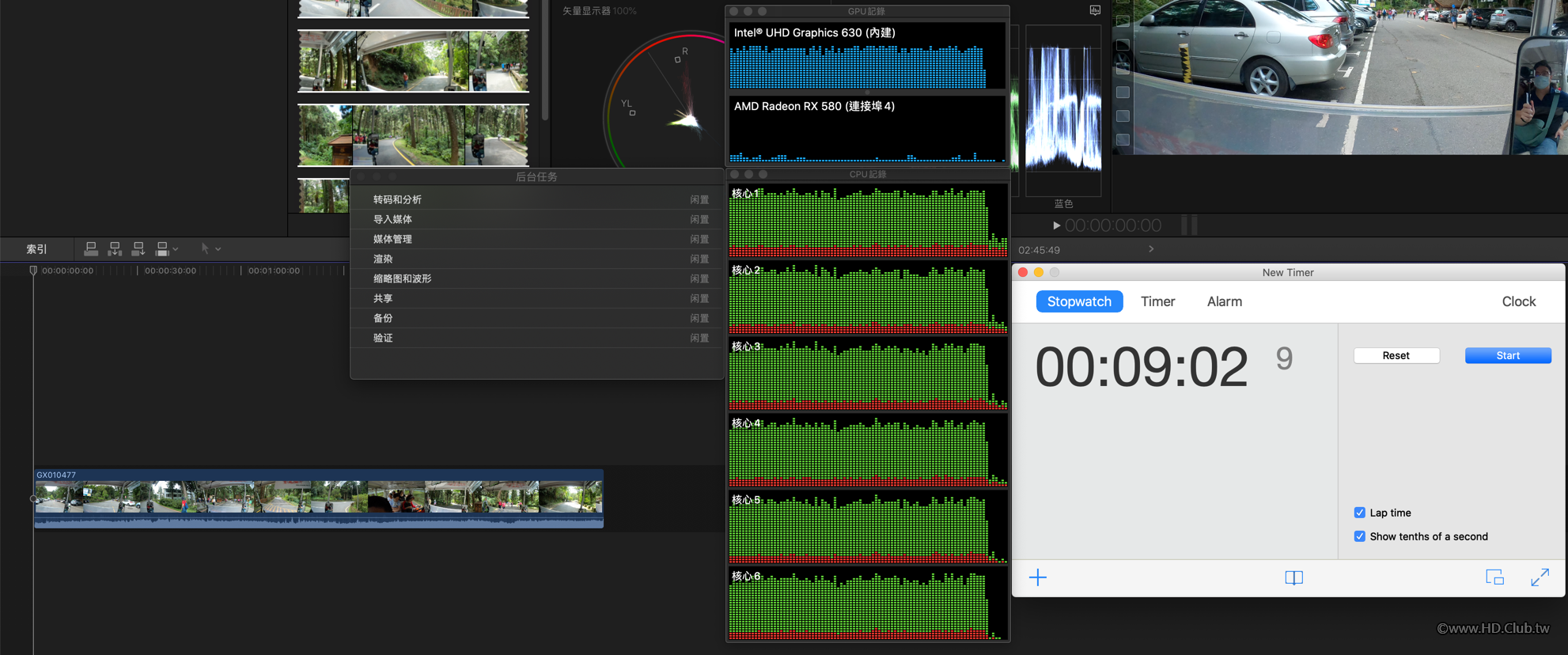Open the Clock tab in New Timer

(x=1519, y=301)
